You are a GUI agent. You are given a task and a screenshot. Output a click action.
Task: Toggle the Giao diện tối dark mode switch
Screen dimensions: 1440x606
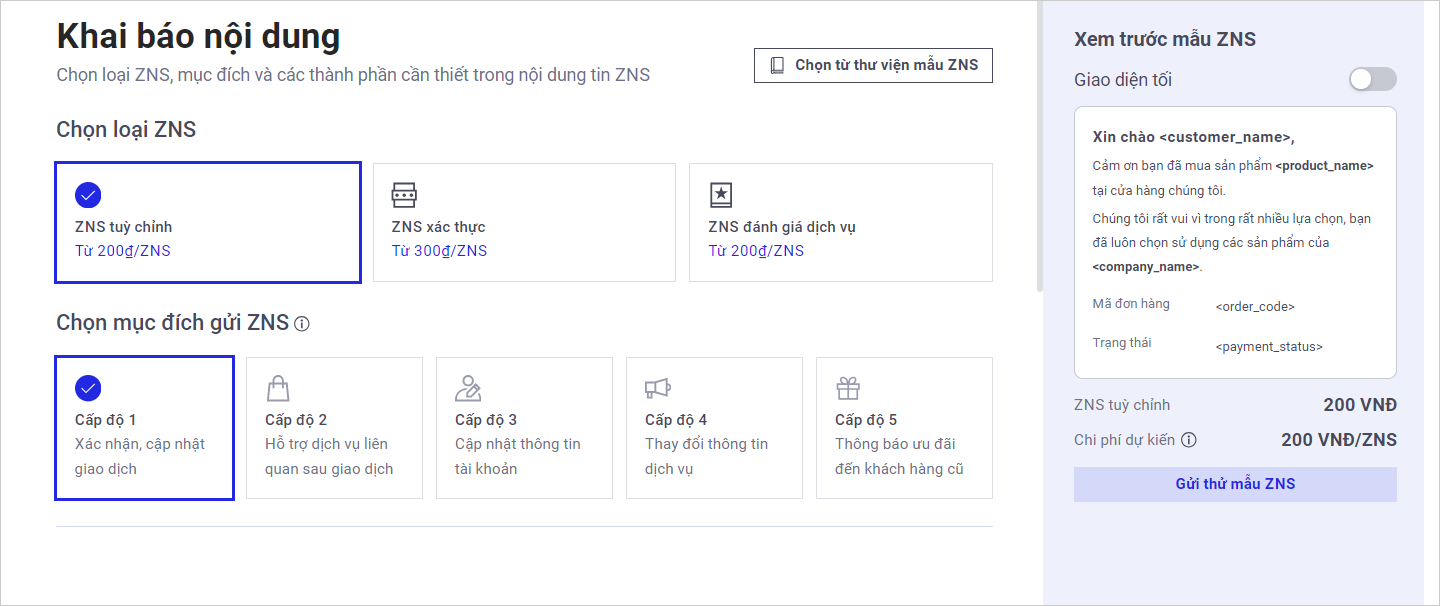[1372, 80]
